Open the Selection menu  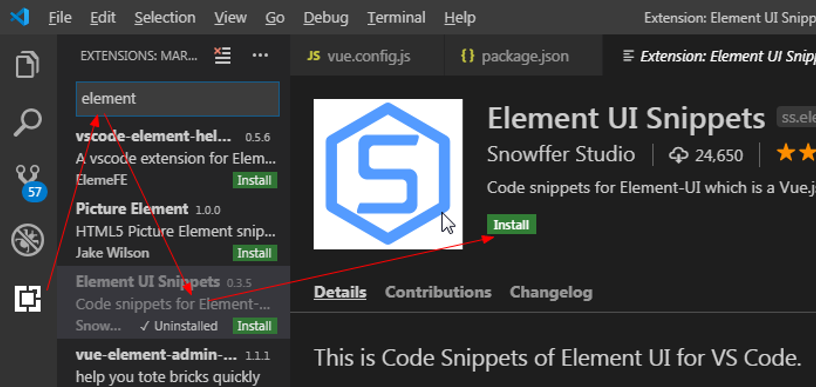[165, 18]
